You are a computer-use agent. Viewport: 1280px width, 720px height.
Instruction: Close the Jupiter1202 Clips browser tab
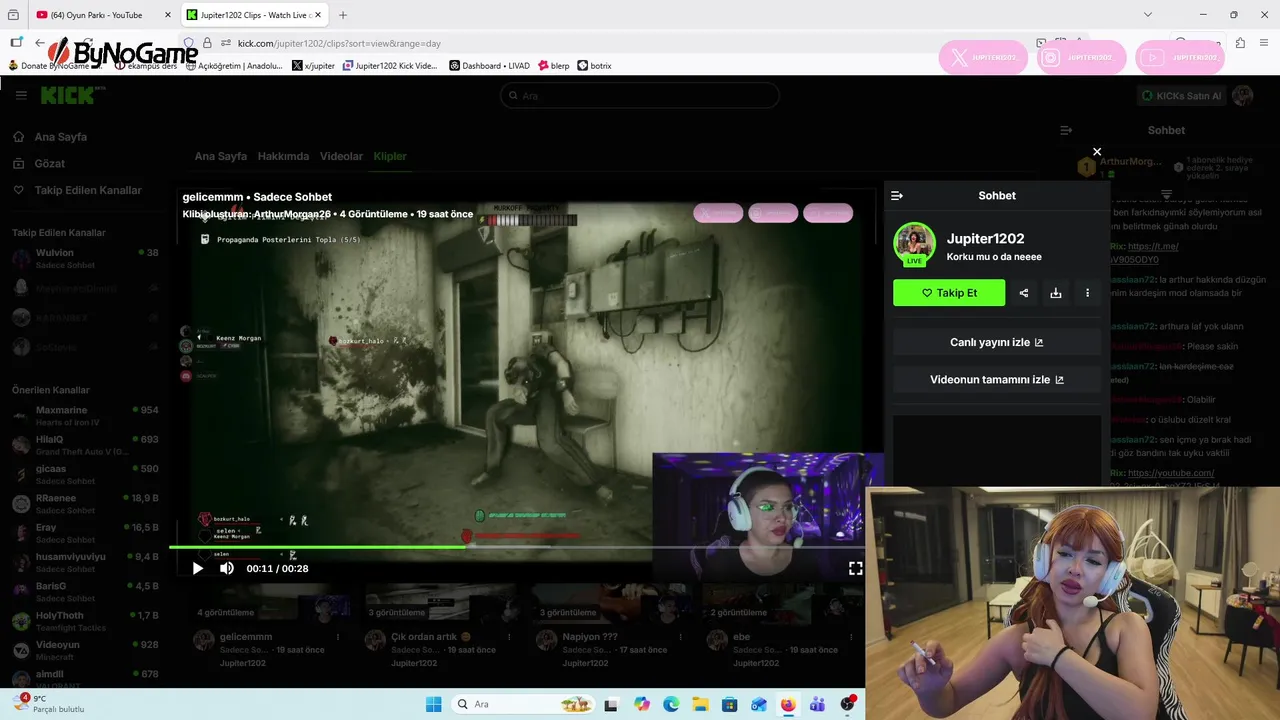(318, 15)
